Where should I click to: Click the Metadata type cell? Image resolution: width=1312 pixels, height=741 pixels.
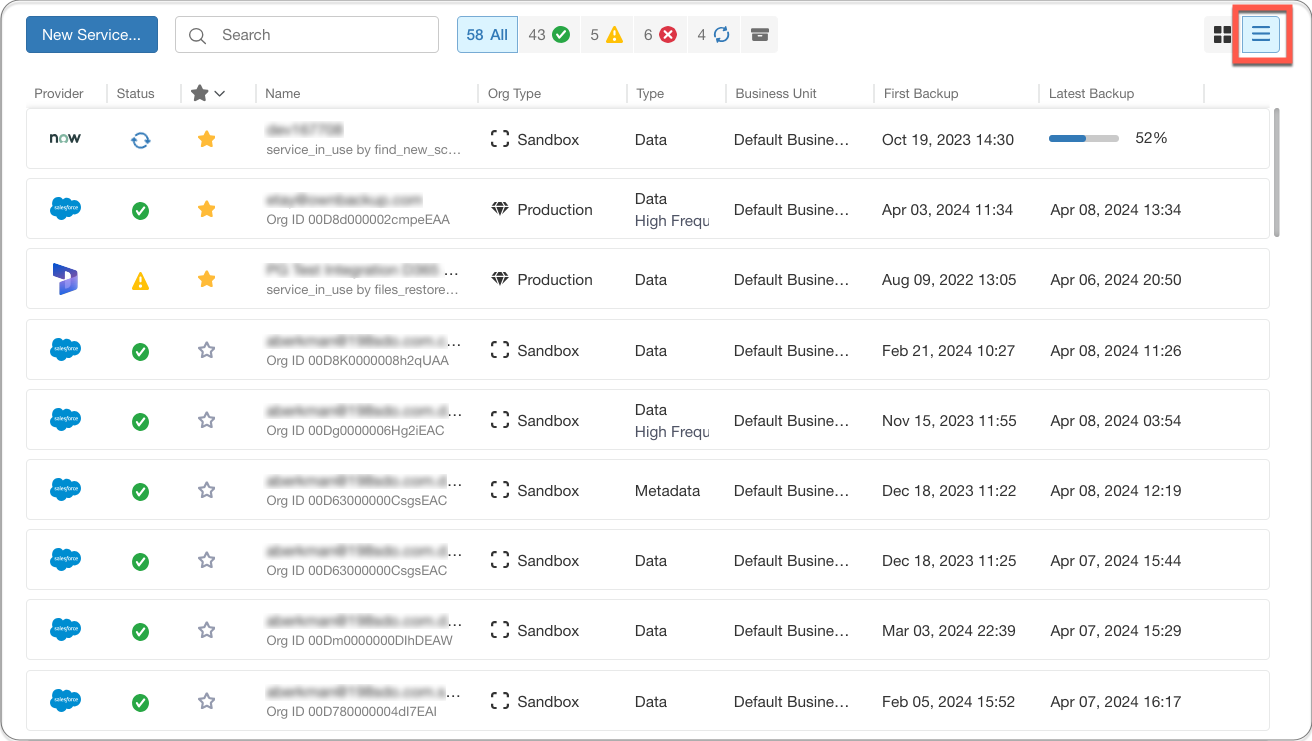coord(667,491)
